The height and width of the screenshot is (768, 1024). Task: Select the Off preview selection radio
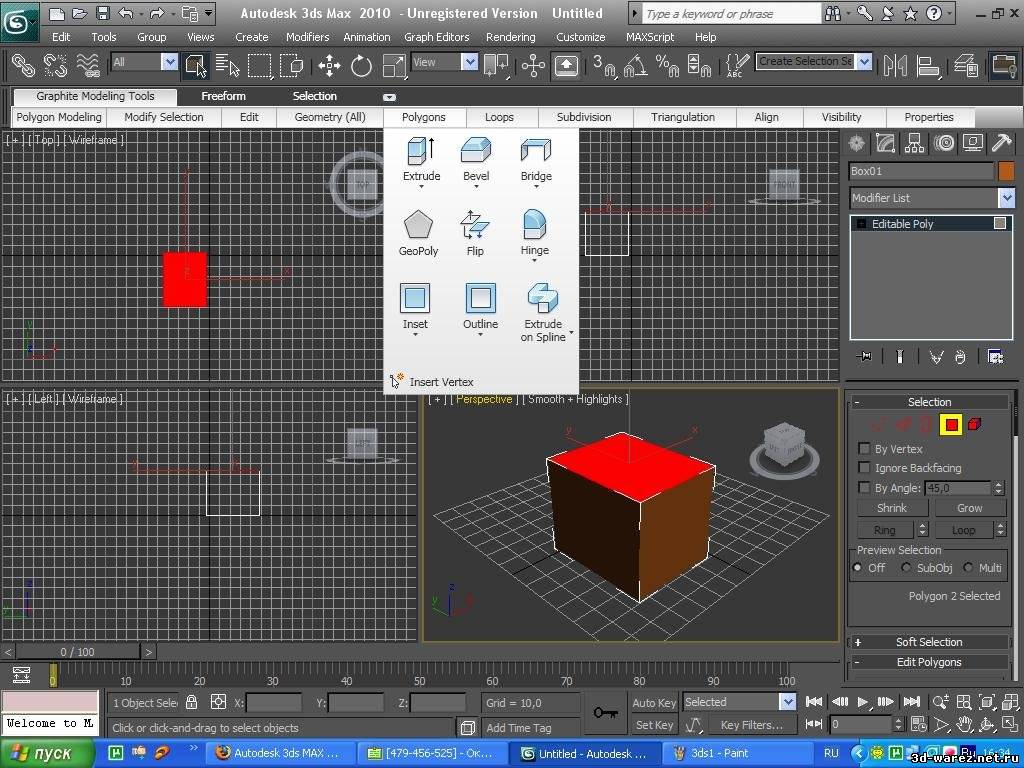point(857,568)
